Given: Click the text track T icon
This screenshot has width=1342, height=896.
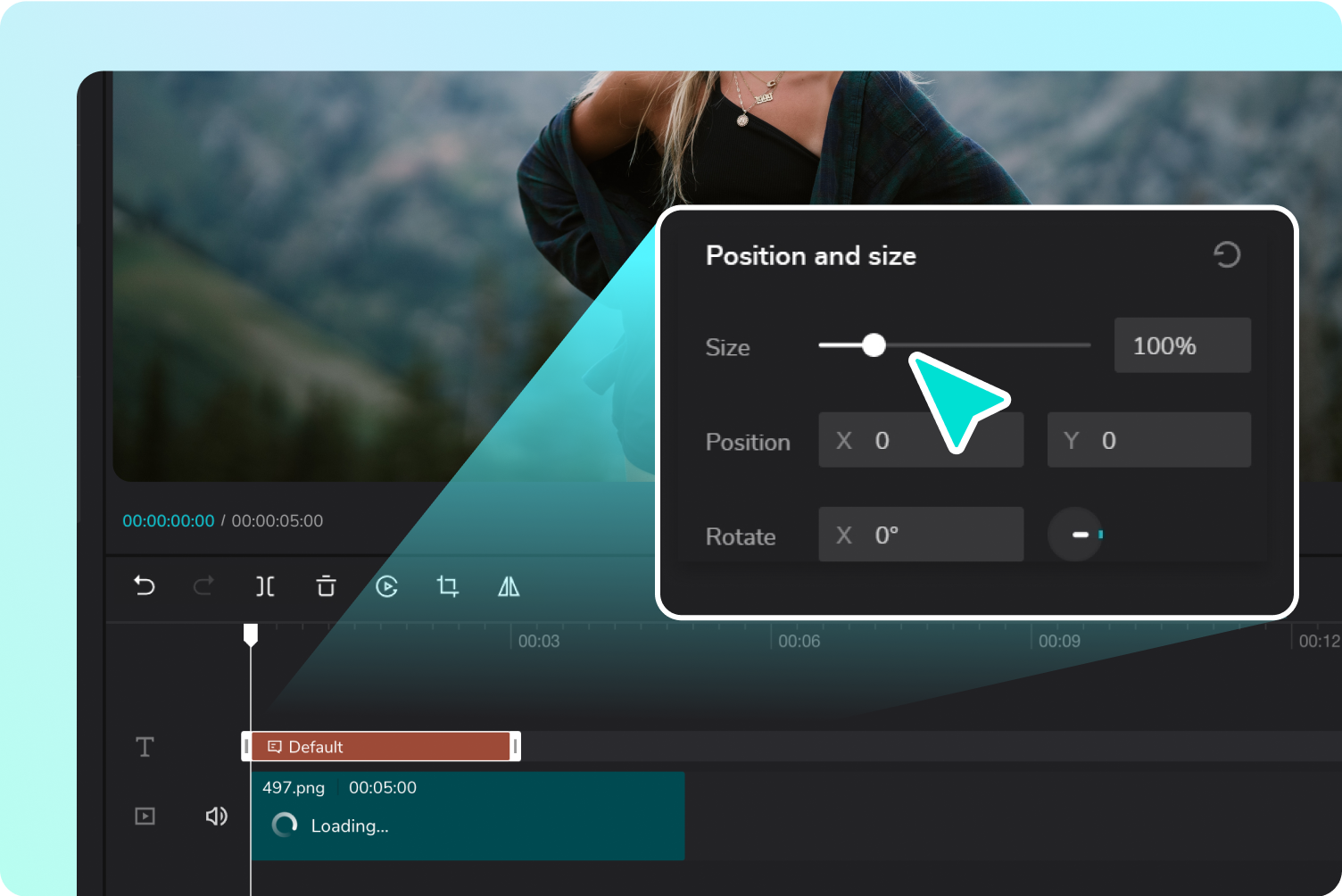Looking at the screenshot, I should click(x=145, y=747).
